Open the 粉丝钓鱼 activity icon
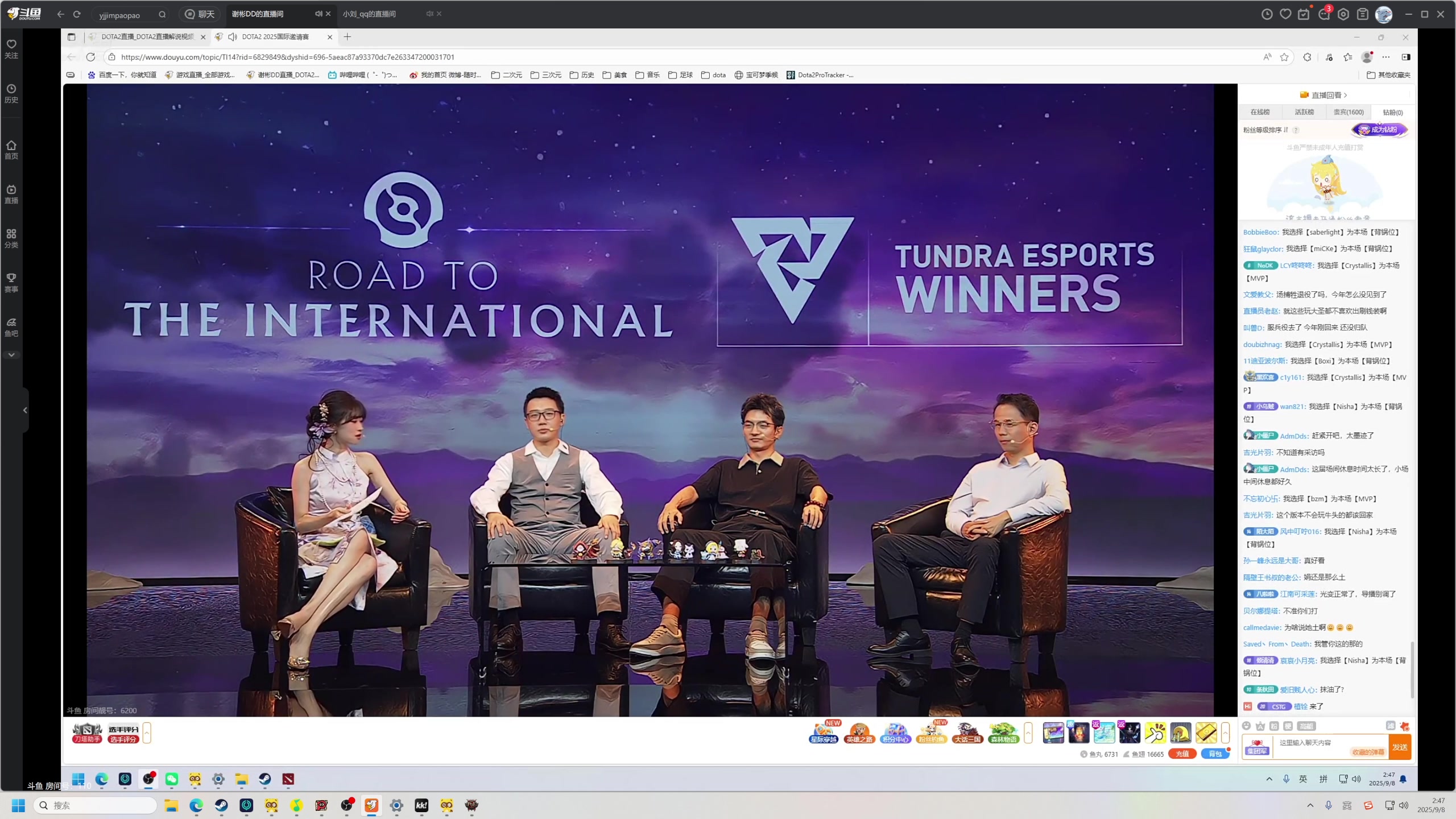The image size is (1456, 819). 931,733
